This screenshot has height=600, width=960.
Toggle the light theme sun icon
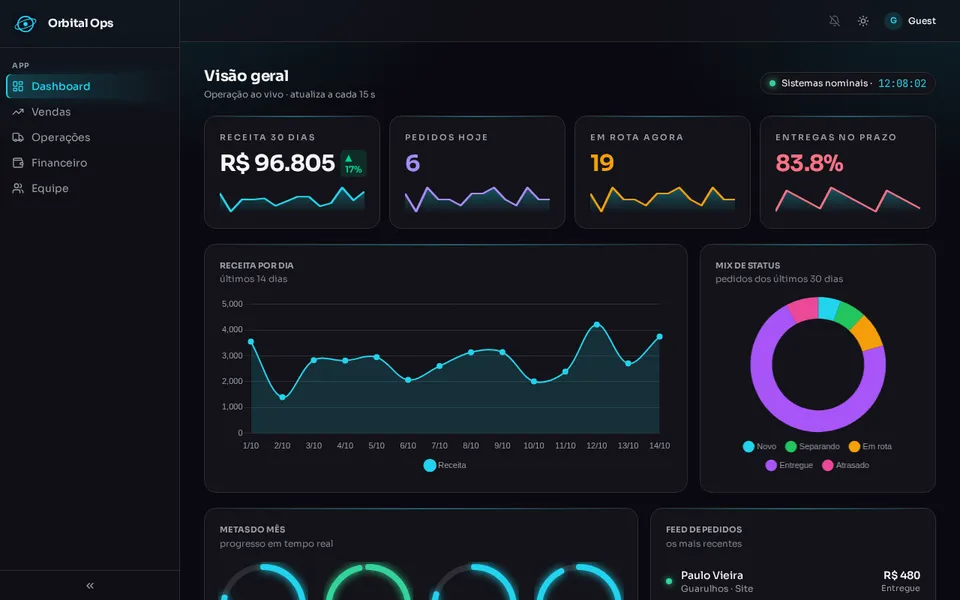(863, 21)
